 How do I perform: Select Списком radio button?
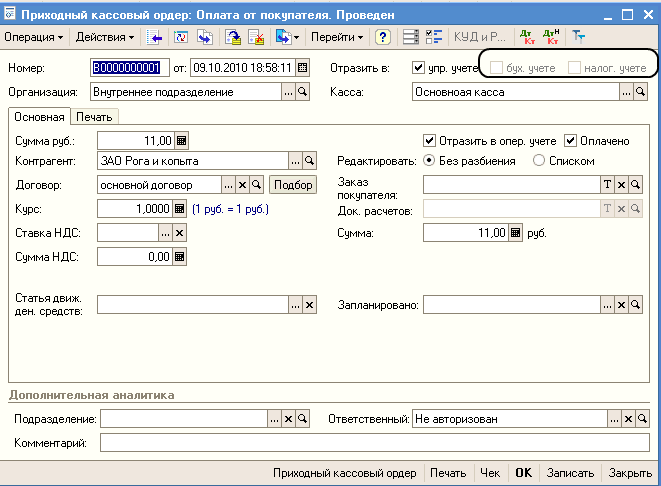539,161
